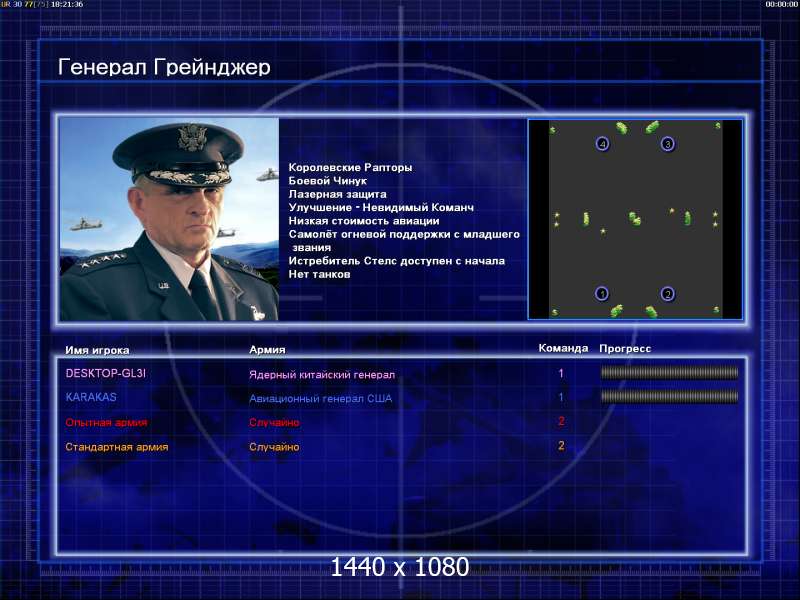Click the green supply pile at the minimap center
This screenshot has height=600, width=800.
[x=635, y=218]
